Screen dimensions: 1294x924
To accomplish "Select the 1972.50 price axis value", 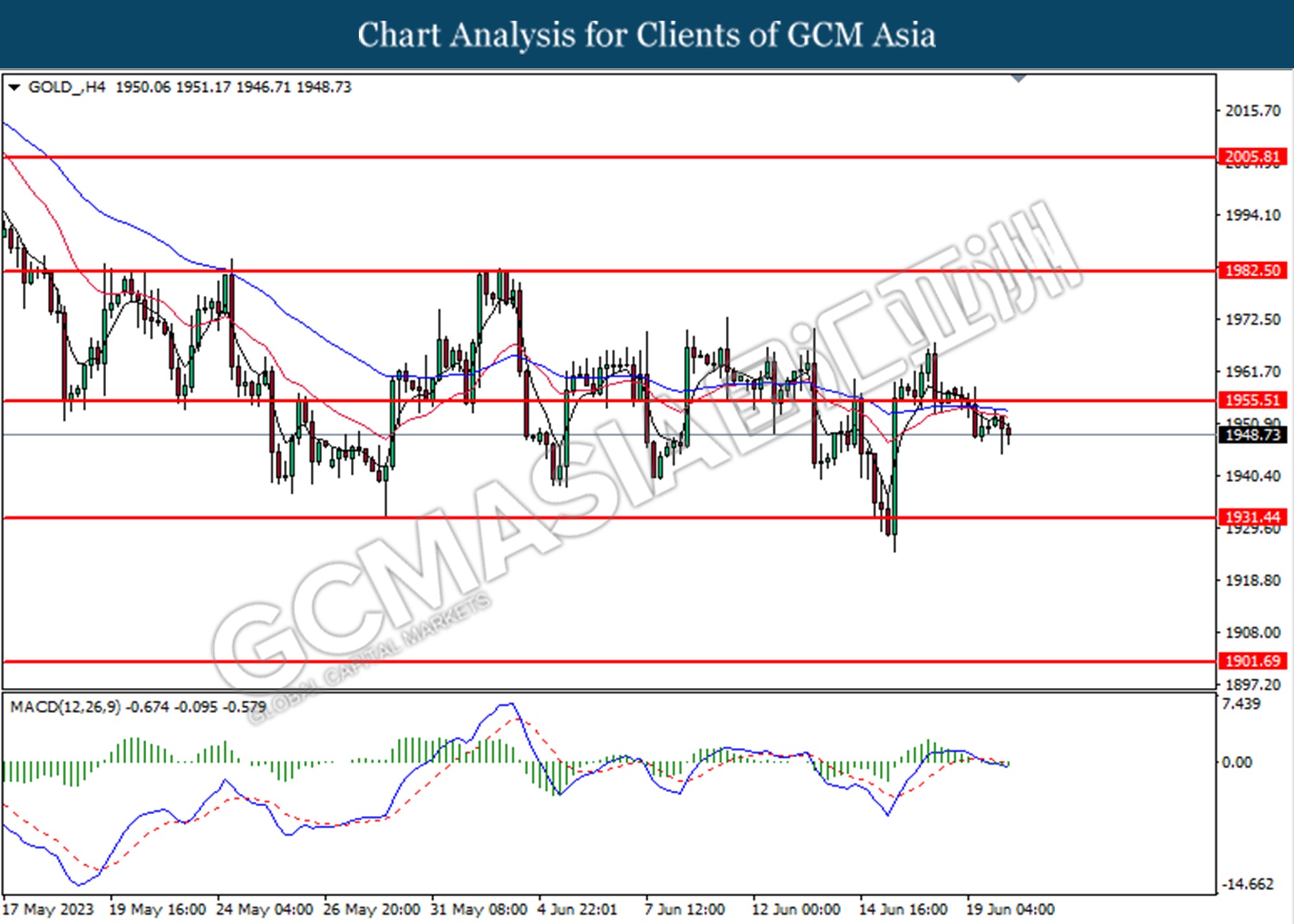I will pos(1253,320).
